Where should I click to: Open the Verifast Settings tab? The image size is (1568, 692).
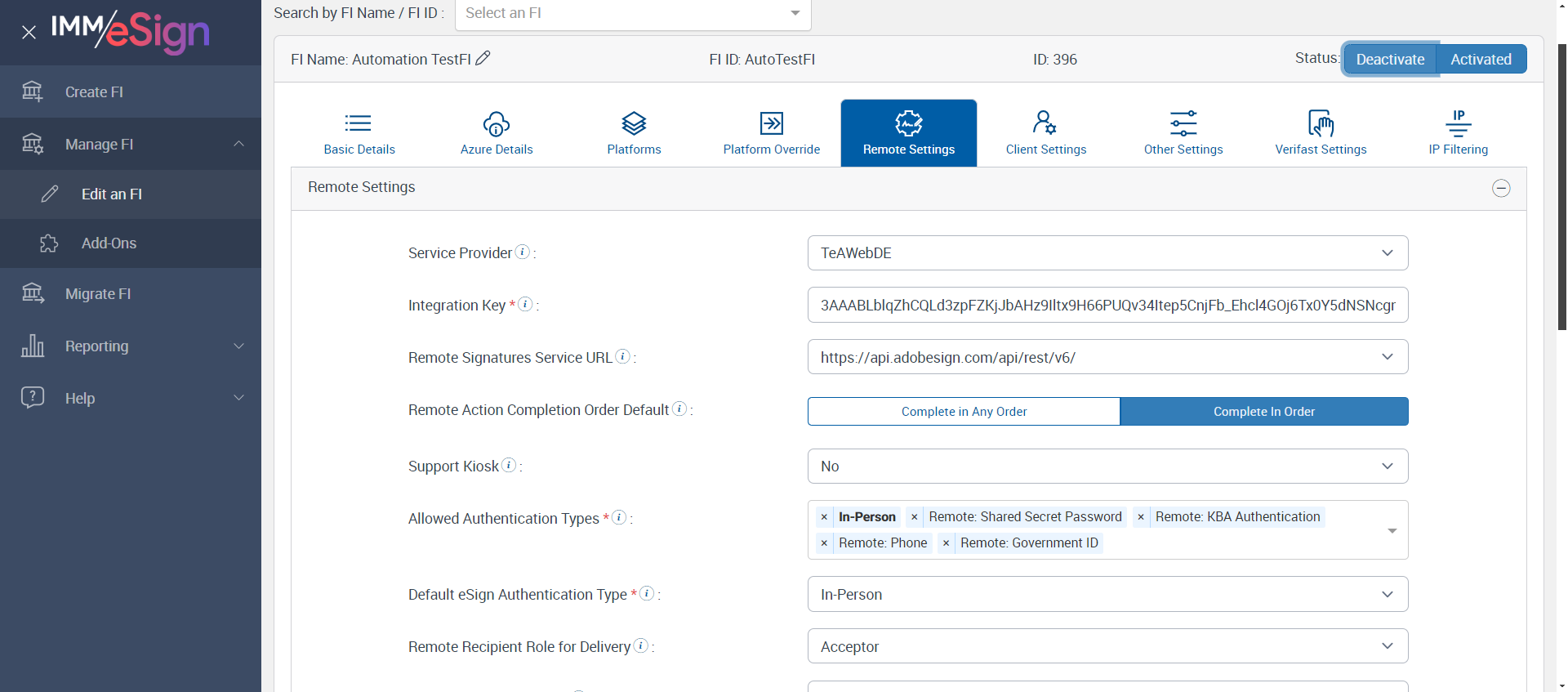(x=1321, y=133)
